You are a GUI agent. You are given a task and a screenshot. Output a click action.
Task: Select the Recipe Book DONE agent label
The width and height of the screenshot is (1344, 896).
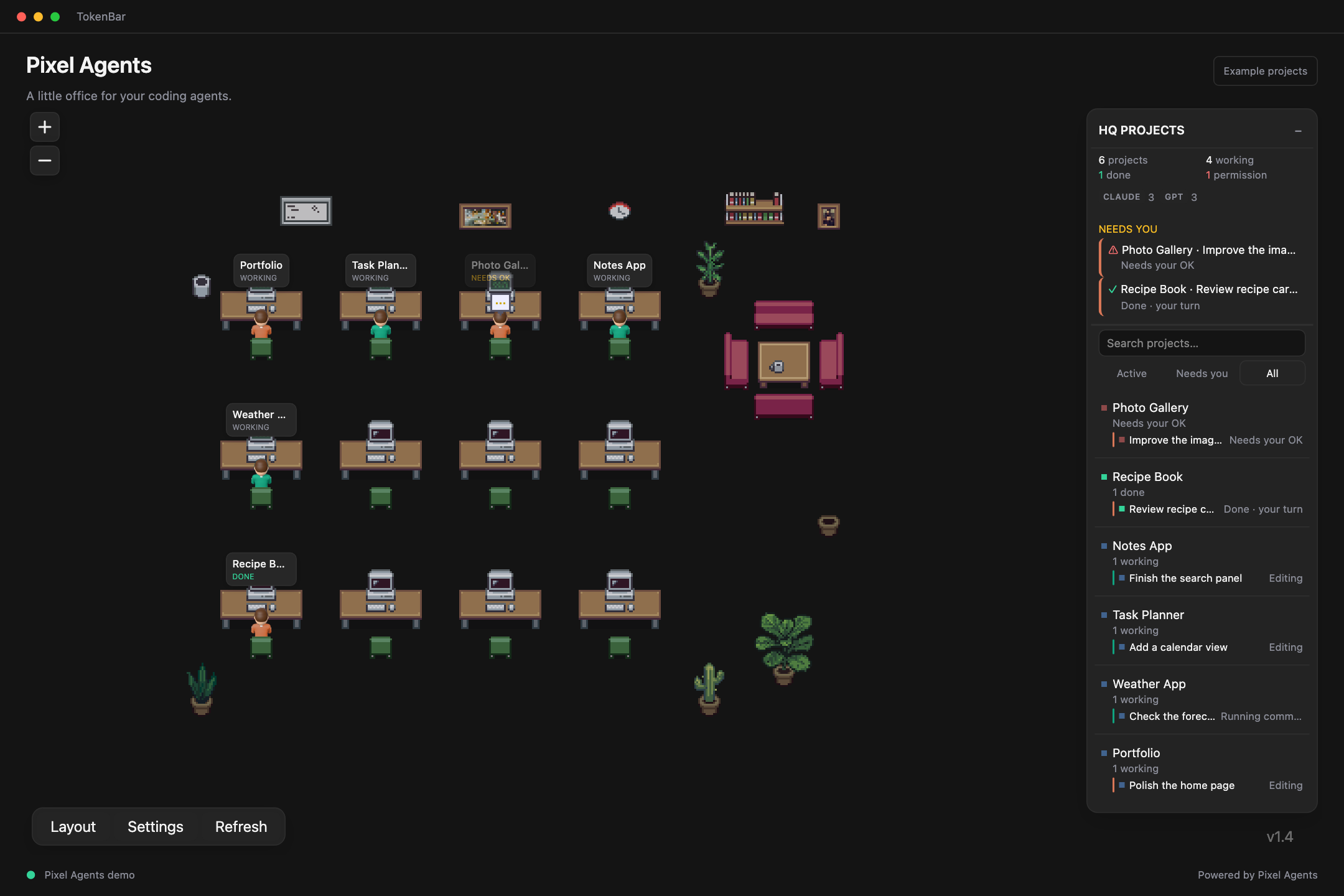coord(261,569)
